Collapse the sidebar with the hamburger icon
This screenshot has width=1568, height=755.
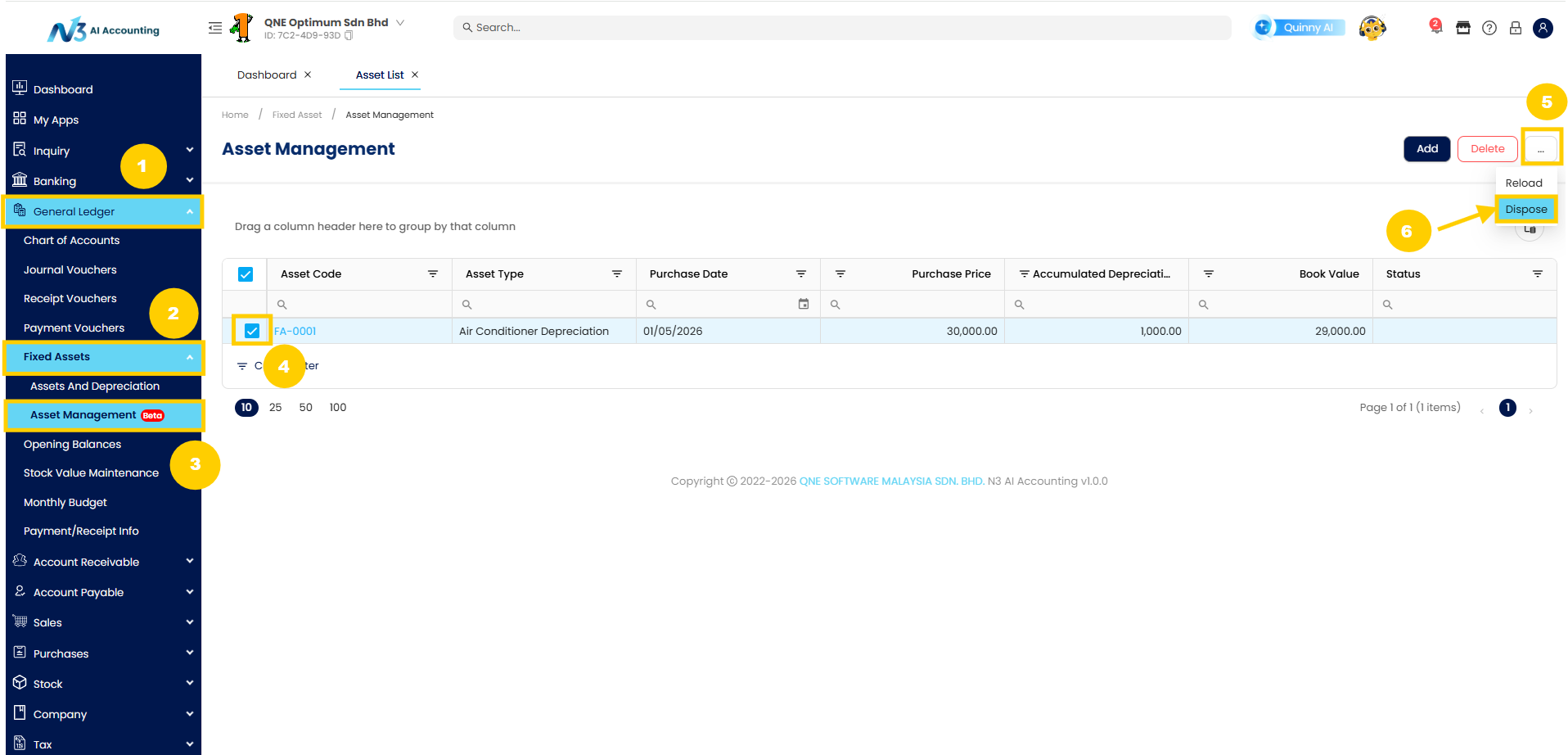pyautogui.click(x=215, y=28)
